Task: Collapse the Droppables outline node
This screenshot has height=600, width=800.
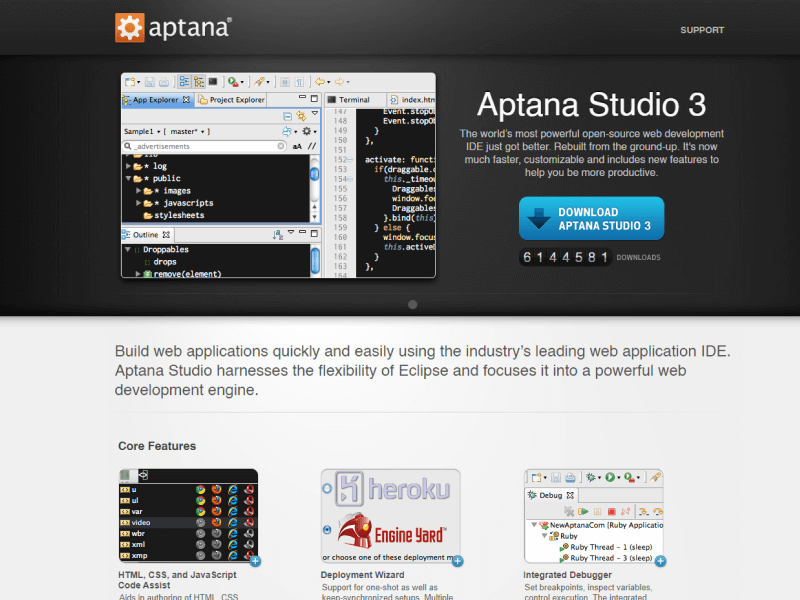Action: tap(128, 249)
